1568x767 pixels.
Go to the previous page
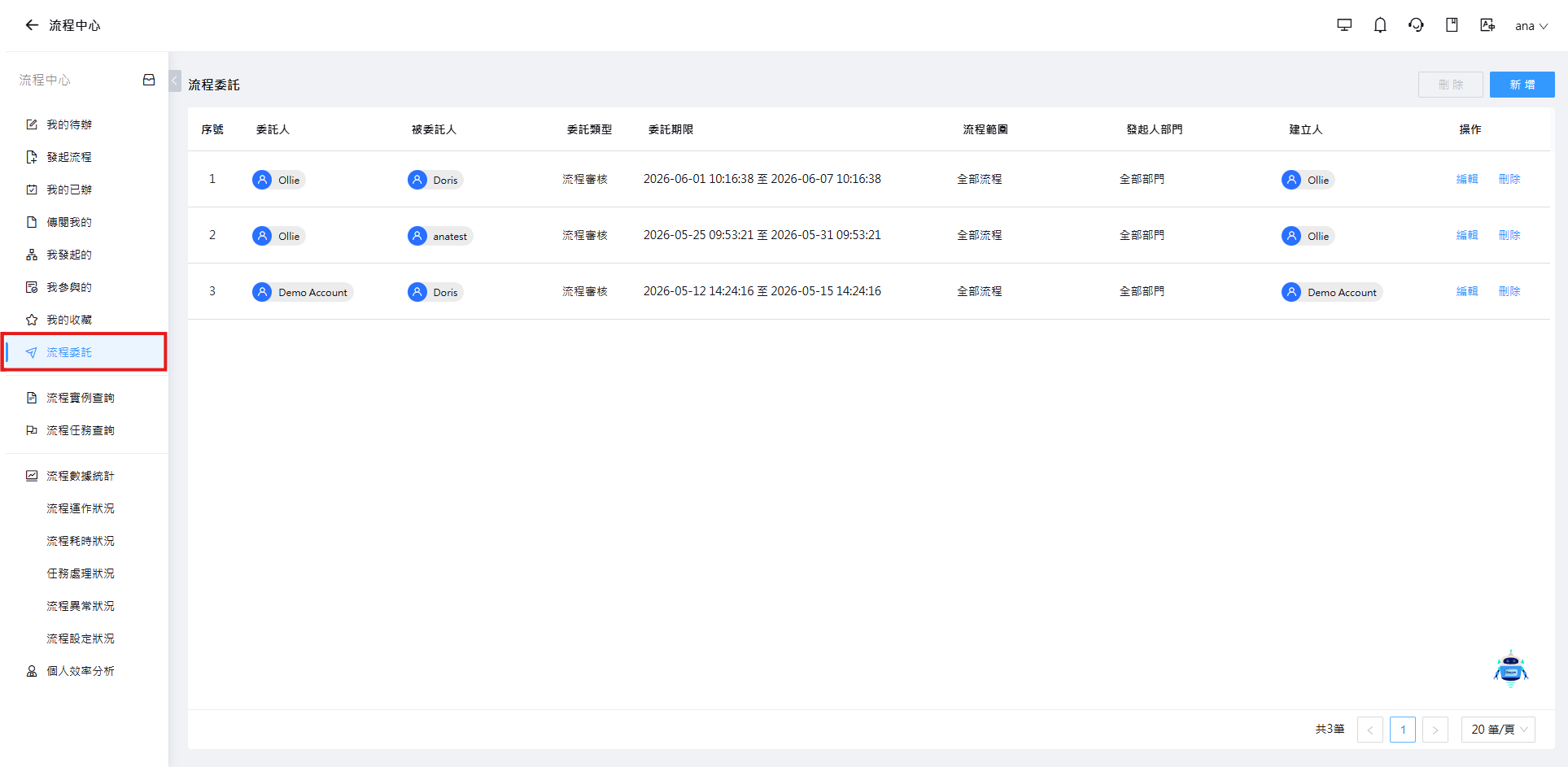[1370, 730]
